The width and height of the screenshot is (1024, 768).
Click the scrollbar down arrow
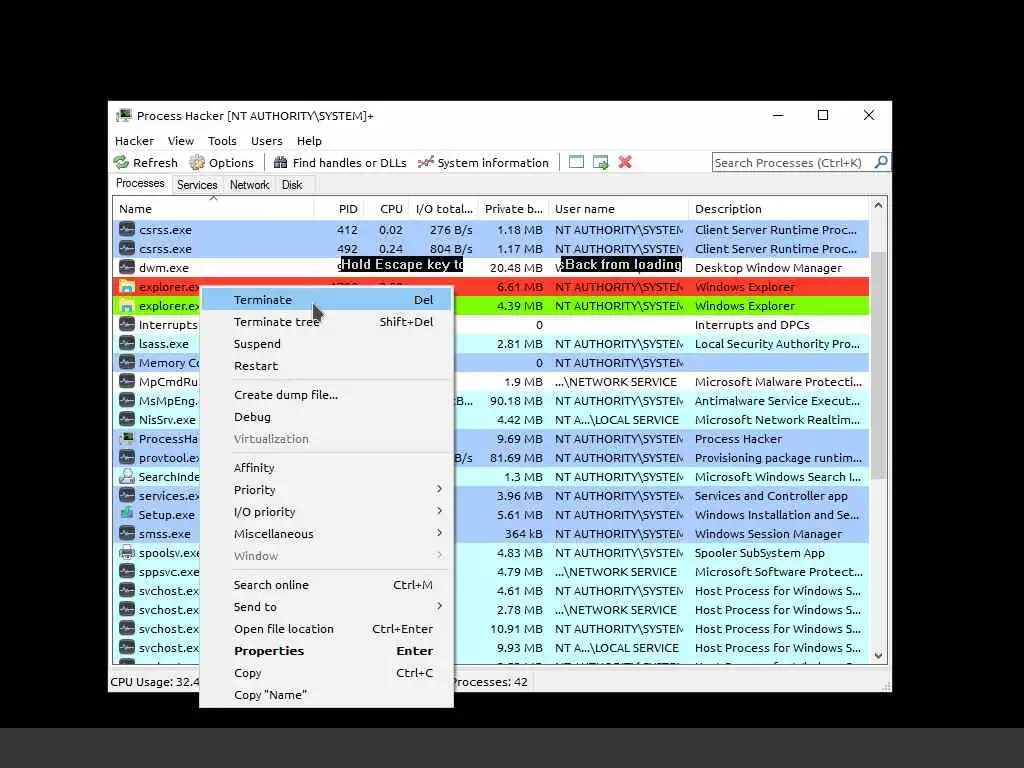click(x=878, y=656)
